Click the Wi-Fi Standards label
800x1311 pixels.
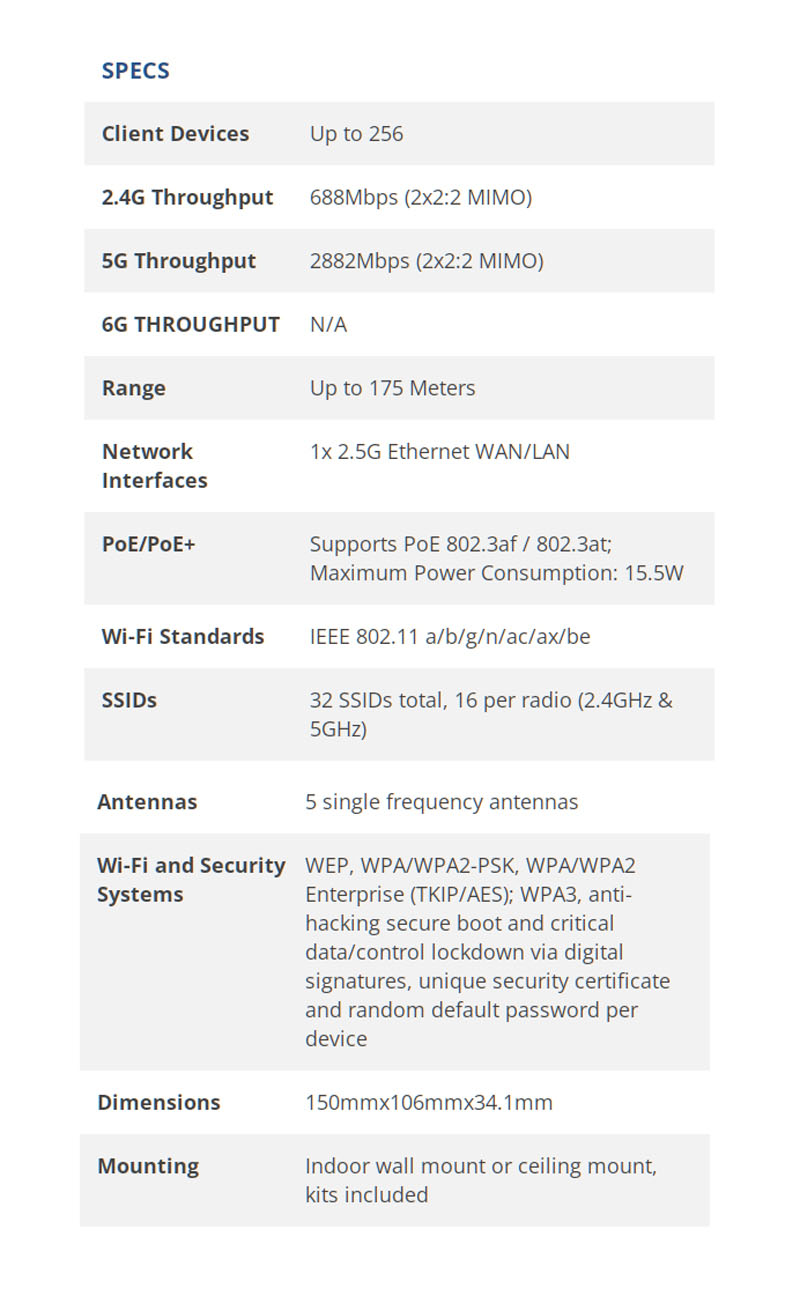tap(183, 637)
